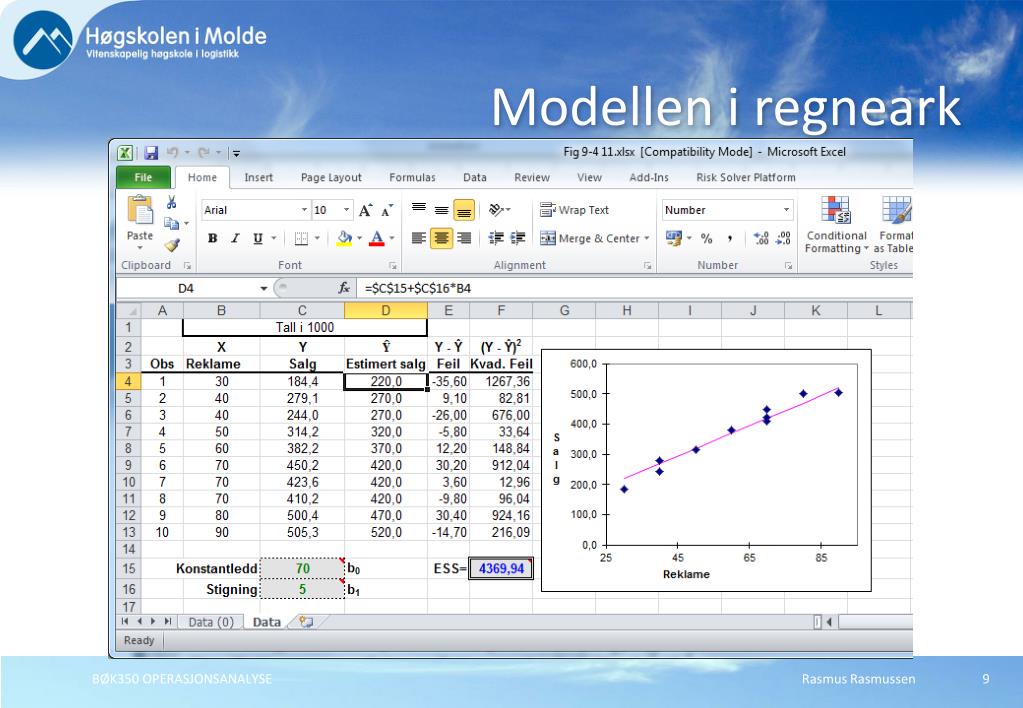
Task: Open the Customize Quick Access Toolbar dropdown
Action: pos(236,153)
